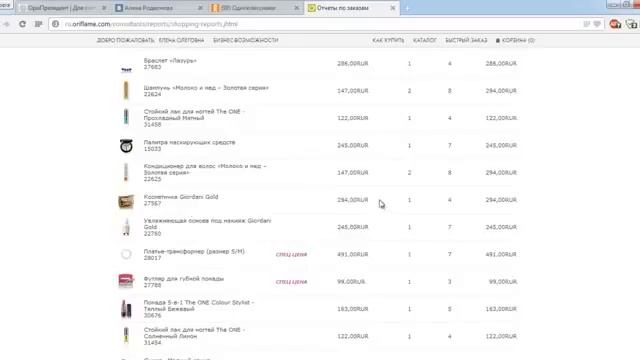The width and height of the screenshot is (640, 360).
Task: Click 'Палитра маскирующих средств' product name
Action: click(x=189, y=142)
